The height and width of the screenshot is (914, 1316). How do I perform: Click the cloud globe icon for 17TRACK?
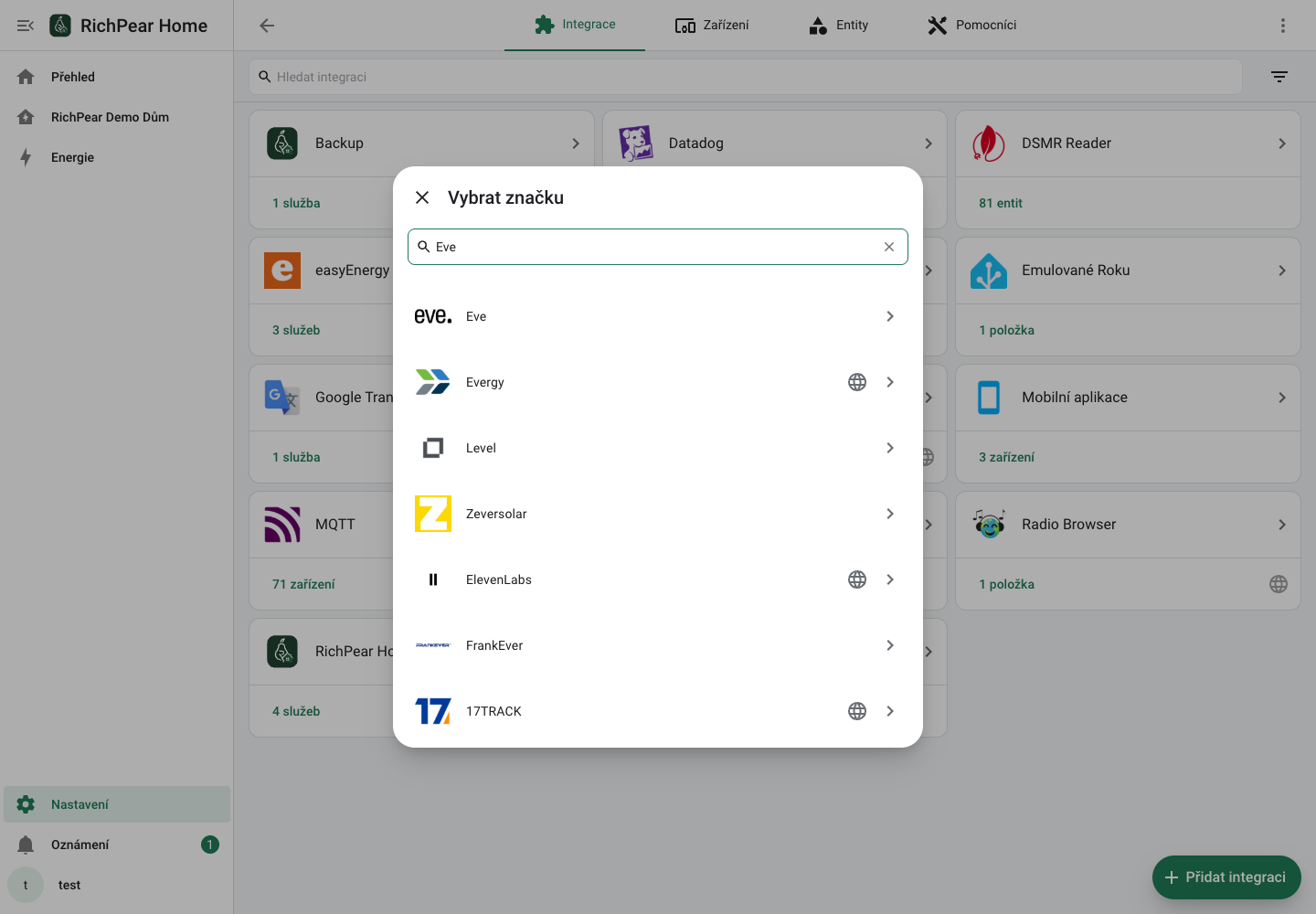[x=857, y=711]
